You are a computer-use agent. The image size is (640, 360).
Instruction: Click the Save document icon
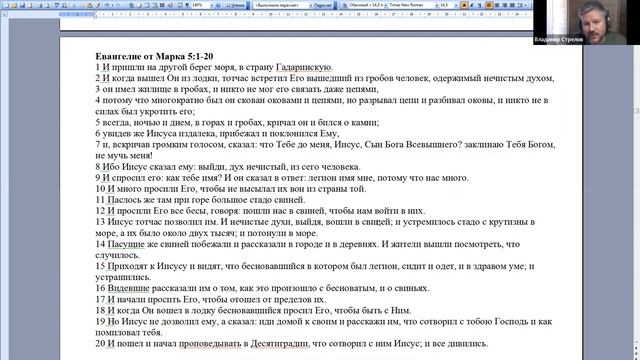point(22,5)
